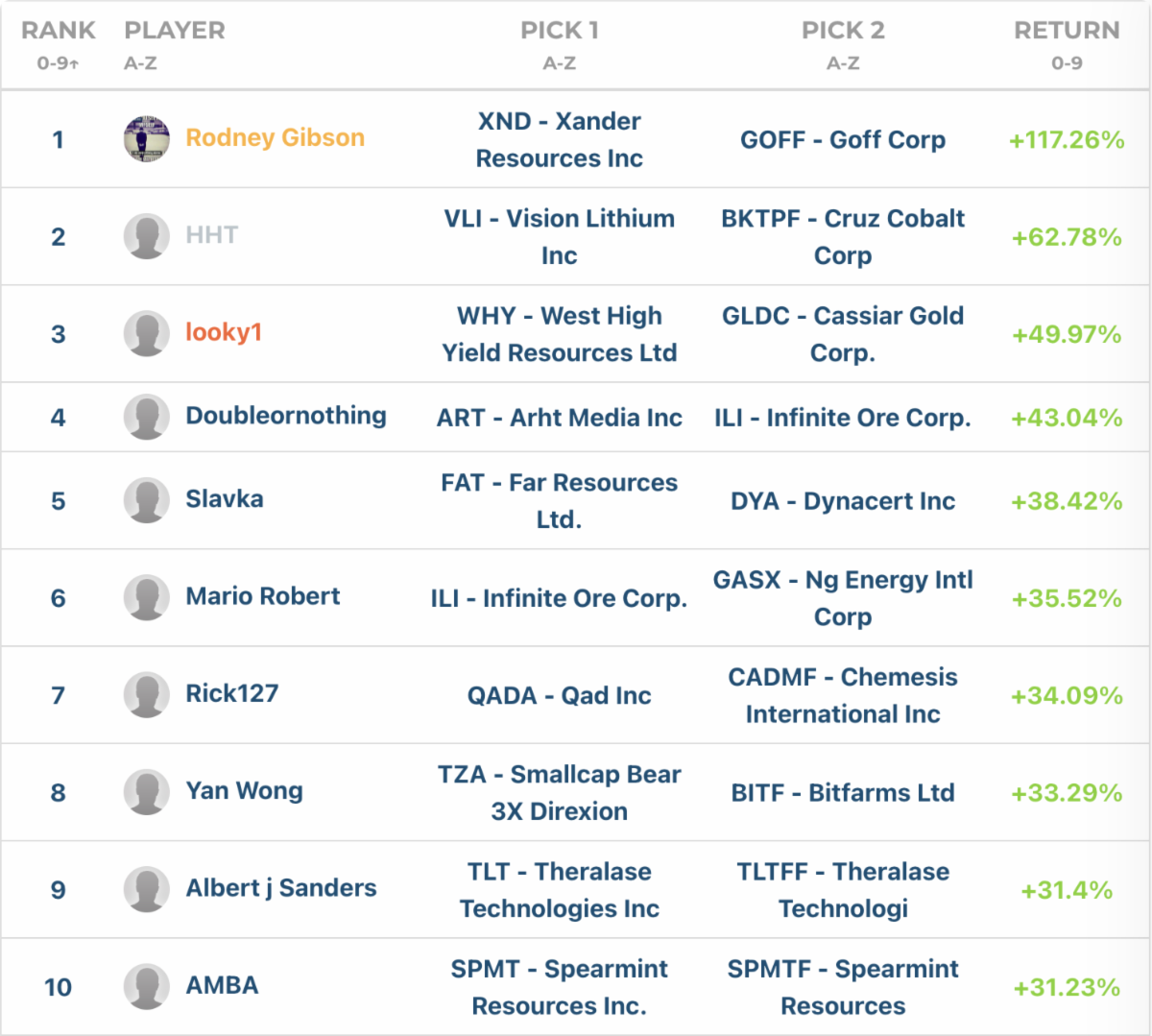Open QADA - Qad Inc stock link
This screenshot has width=1152, height=1036.
point(559,695)
